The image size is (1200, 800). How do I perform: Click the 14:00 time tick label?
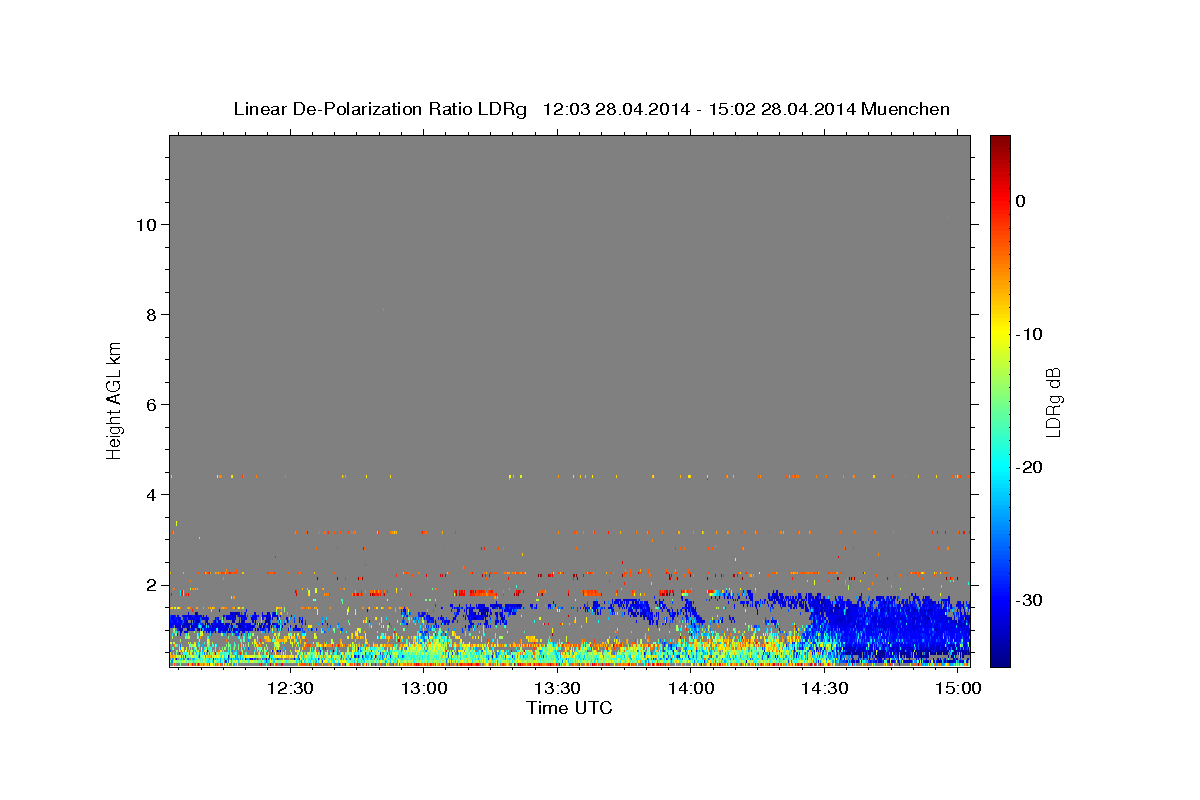691,689
